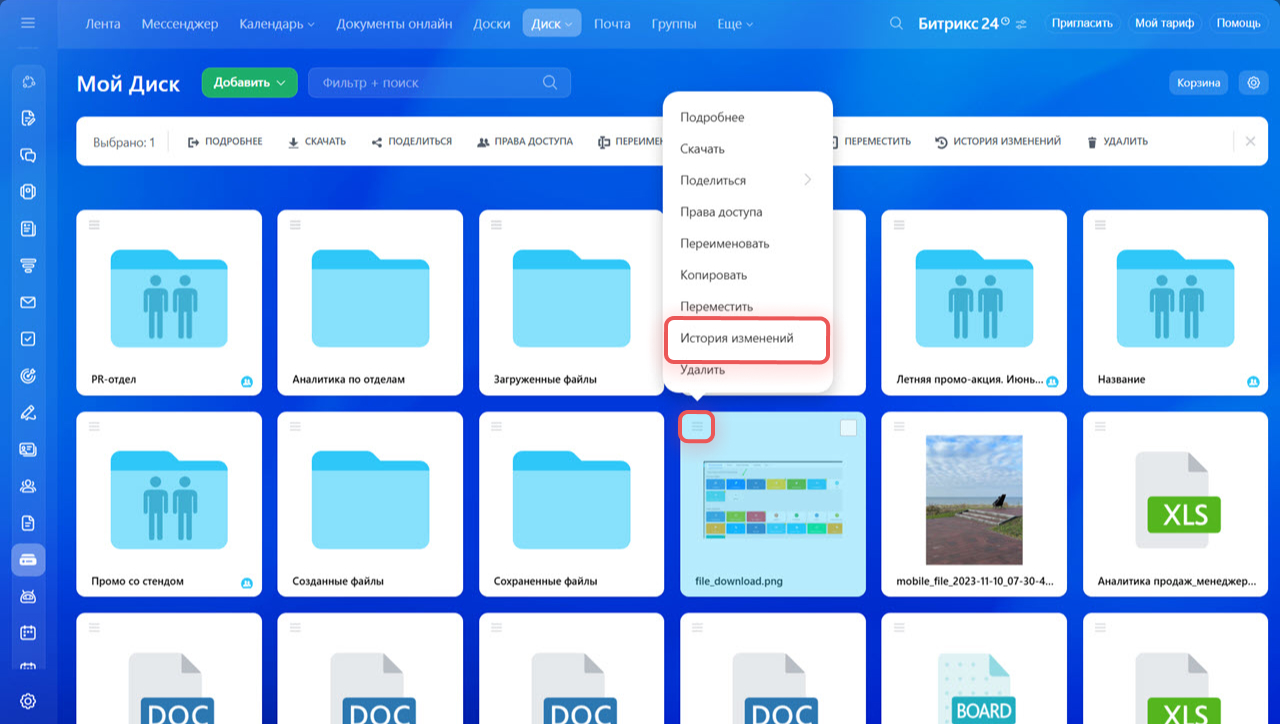Viewport: 1280px width, 724px height.
Task: Open the Документы онлайн tab
Action: coord(394,23)
